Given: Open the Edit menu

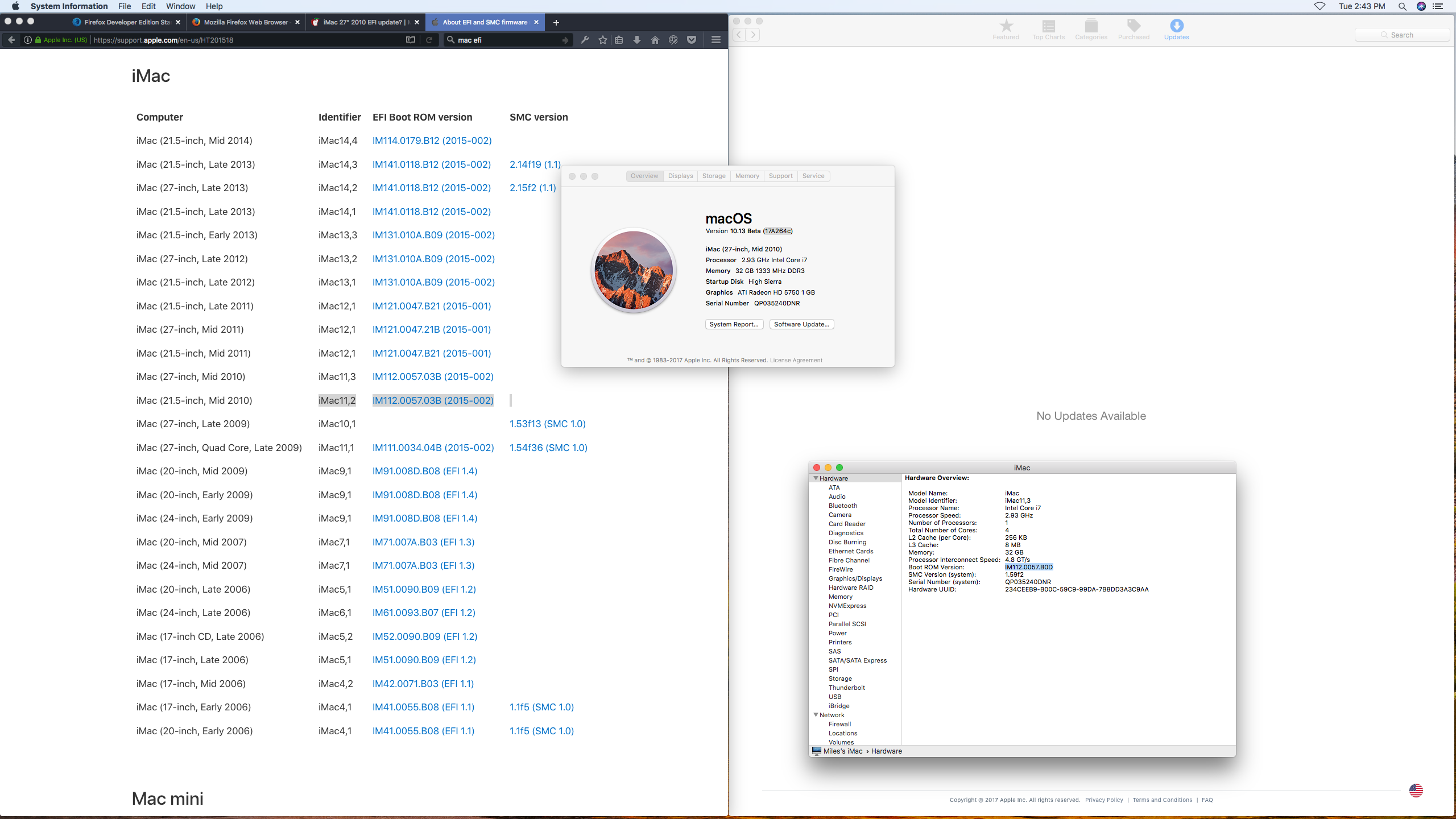Looking at the screenshot, I should click(x=148, y=6).
